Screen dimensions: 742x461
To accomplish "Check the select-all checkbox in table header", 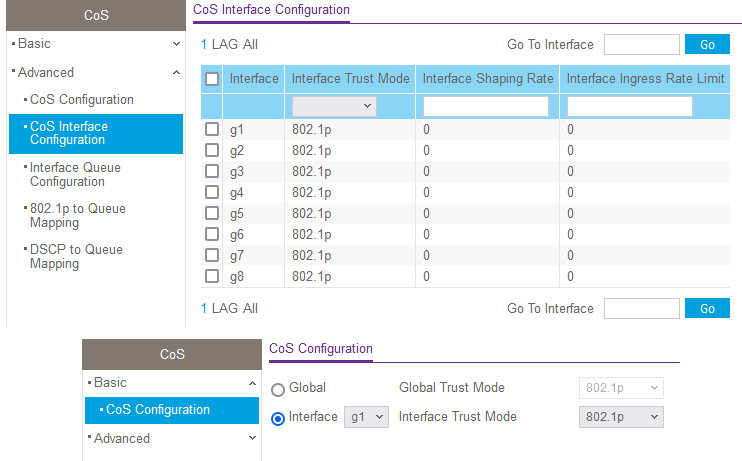I will click(212, 79).
